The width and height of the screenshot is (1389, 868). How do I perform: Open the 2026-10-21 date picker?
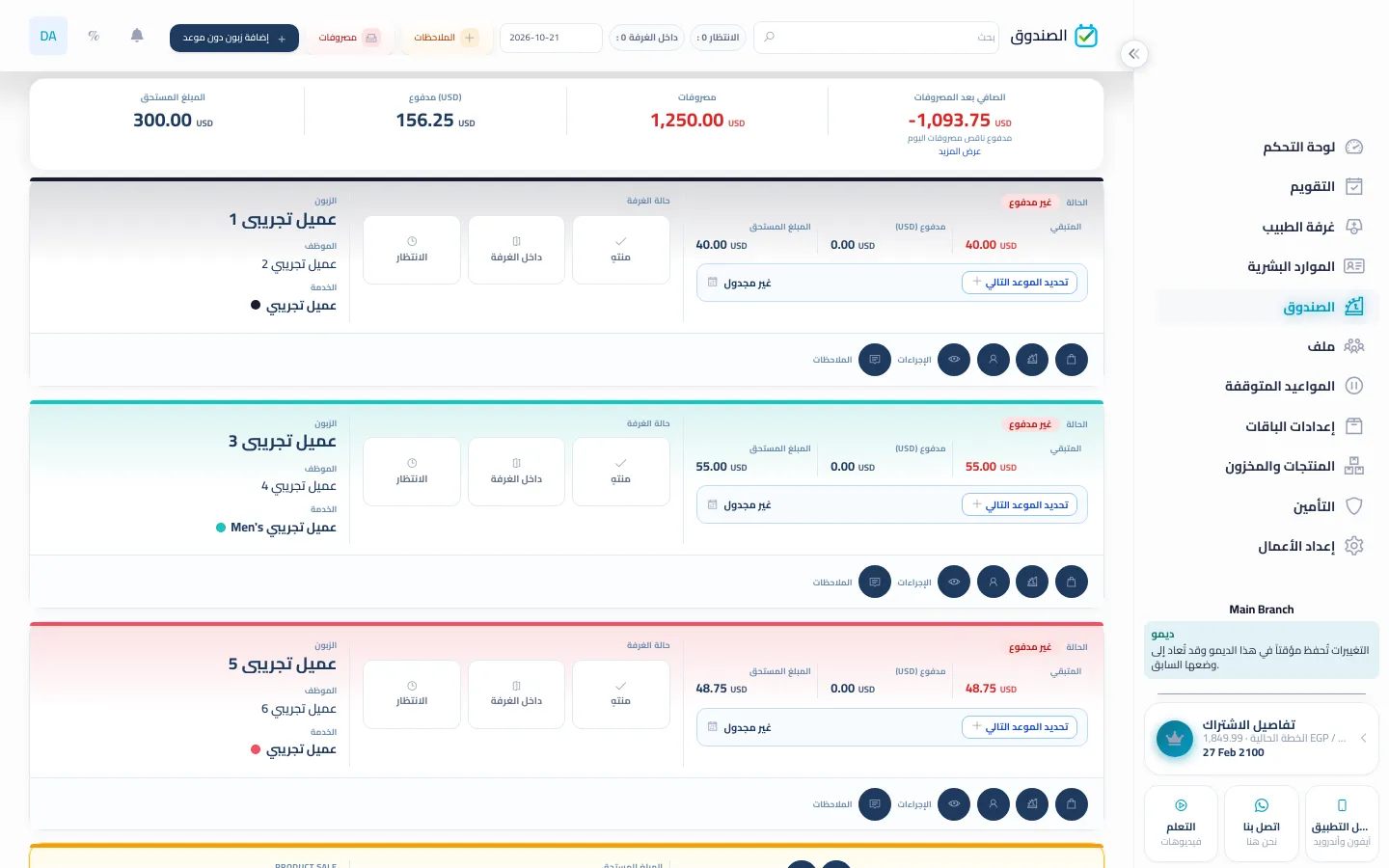click(551, 38)
